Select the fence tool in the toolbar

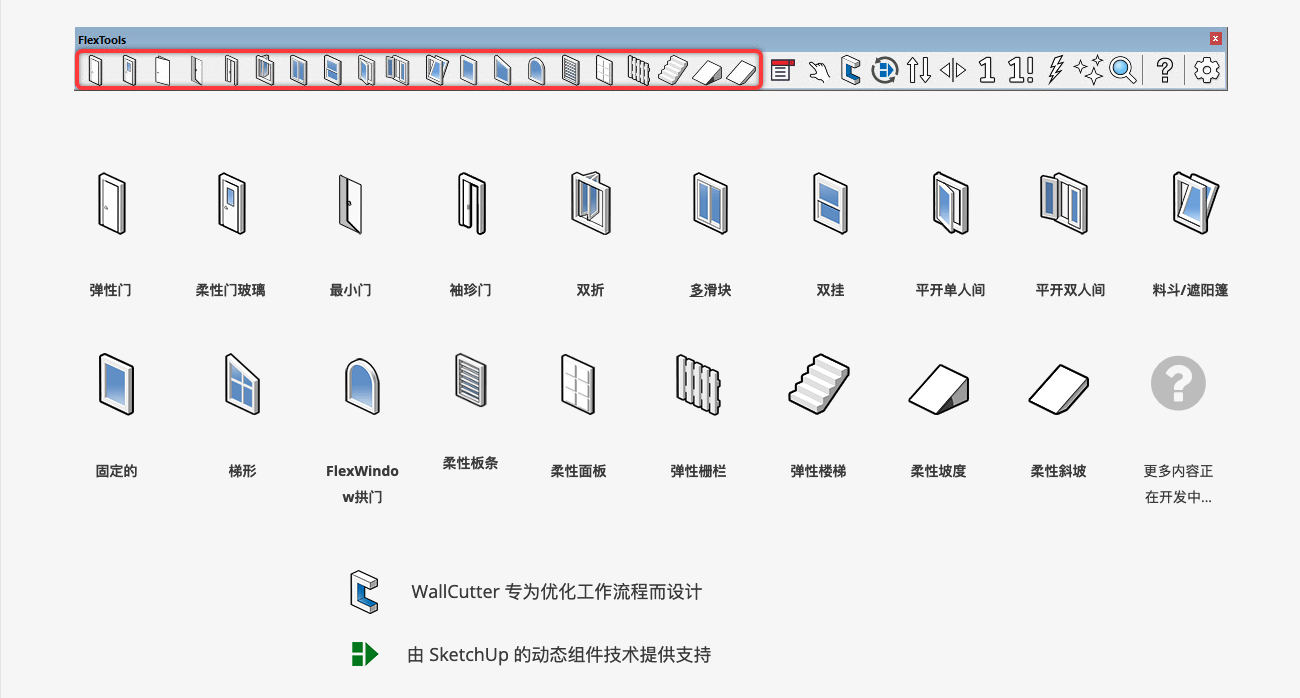point(639,70)
